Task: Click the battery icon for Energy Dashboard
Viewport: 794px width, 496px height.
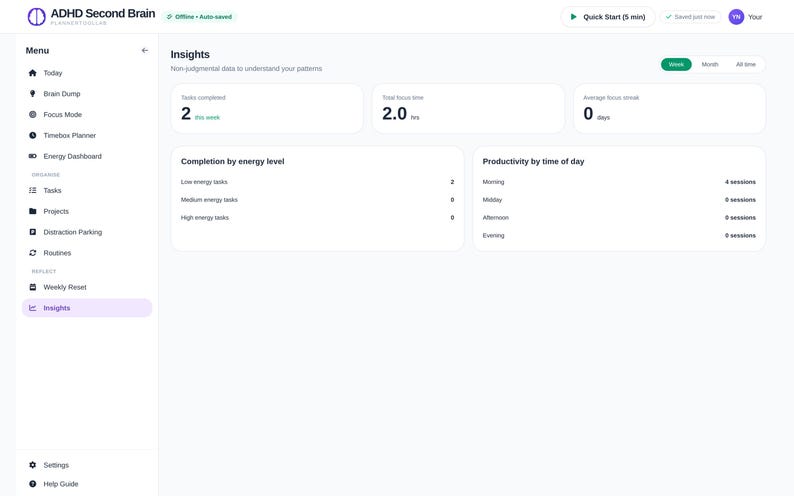Action: pos(32,156)
